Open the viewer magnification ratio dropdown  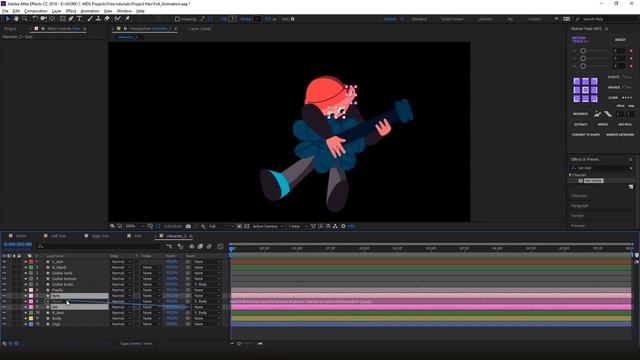tap(135, 226)
